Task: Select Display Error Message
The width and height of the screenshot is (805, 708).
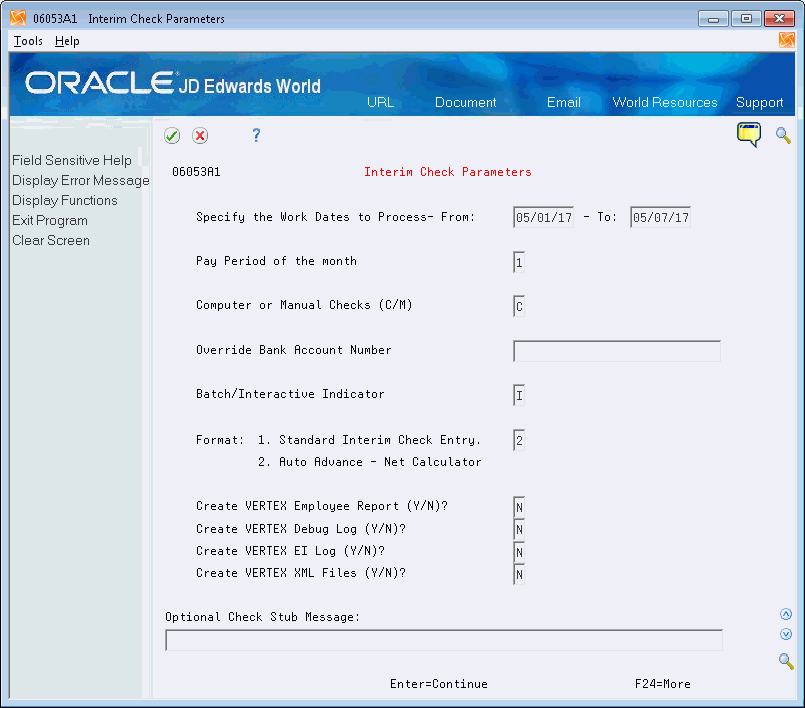Action: [x=81, y=180]
